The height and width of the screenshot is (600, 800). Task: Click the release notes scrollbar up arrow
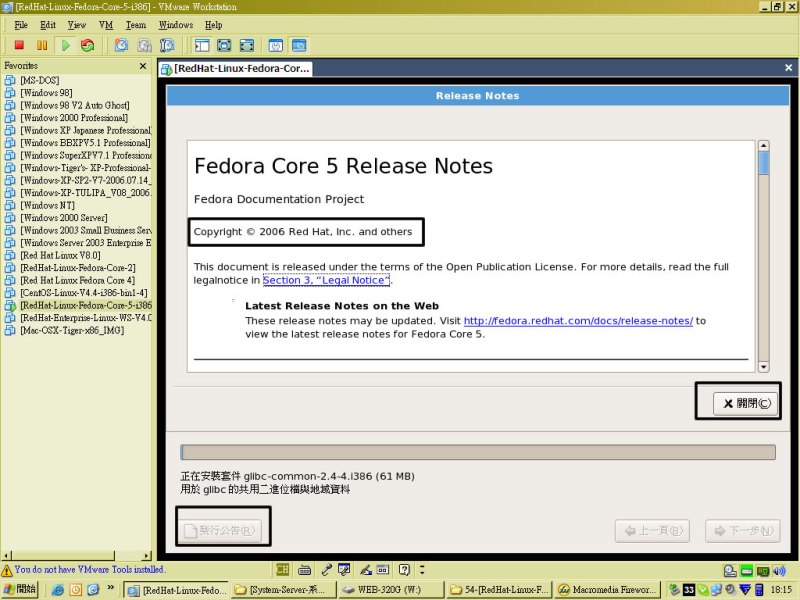pos(764,145)
